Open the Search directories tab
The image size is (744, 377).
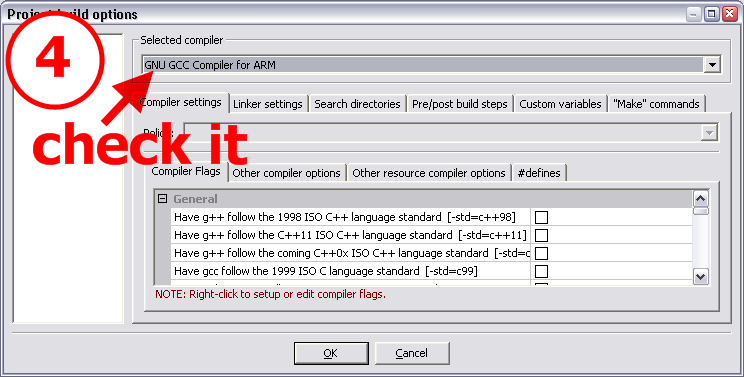point(357,104)
